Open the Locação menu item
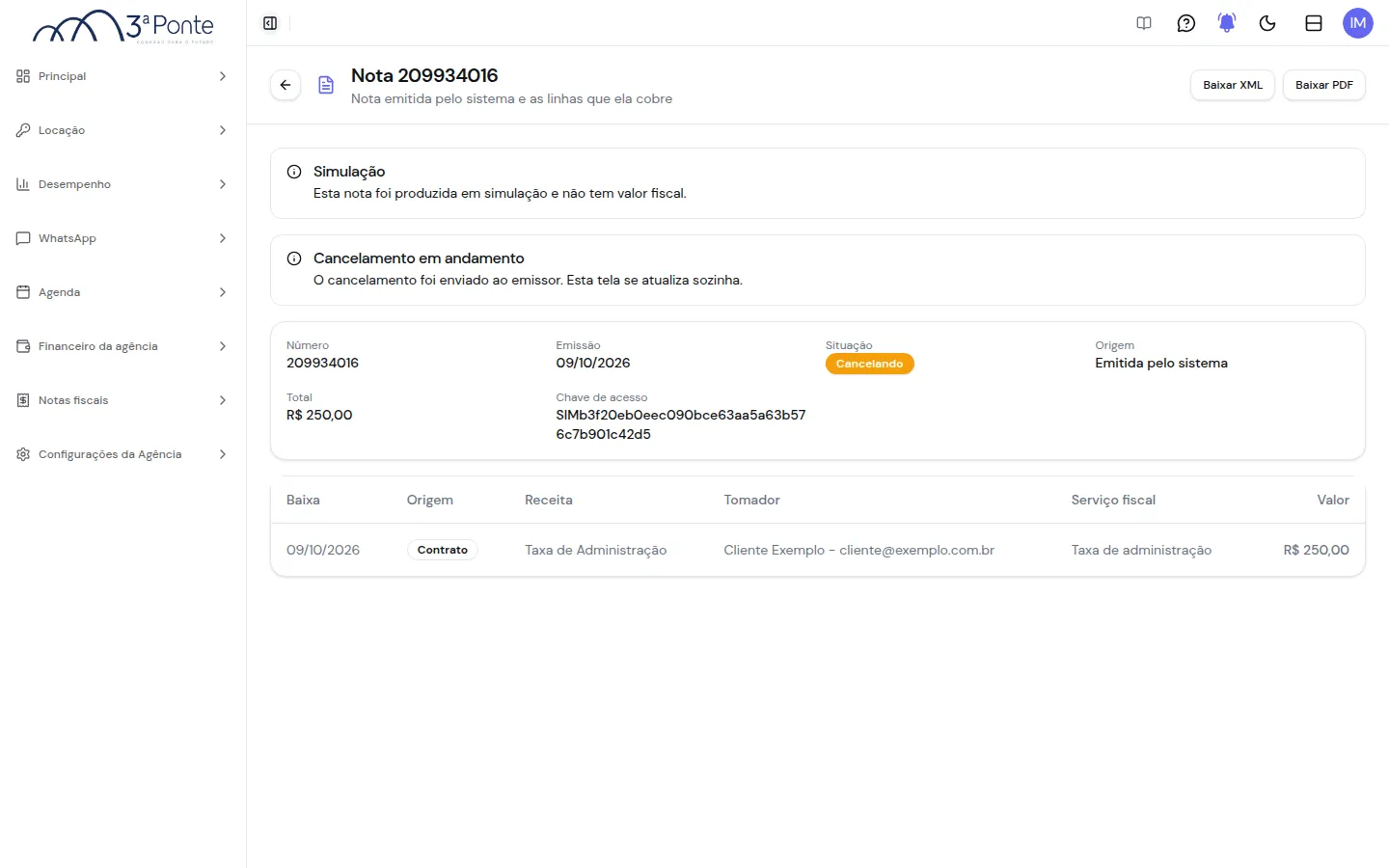The height and width of the screenshot is (868, 1389). point(123,130)
